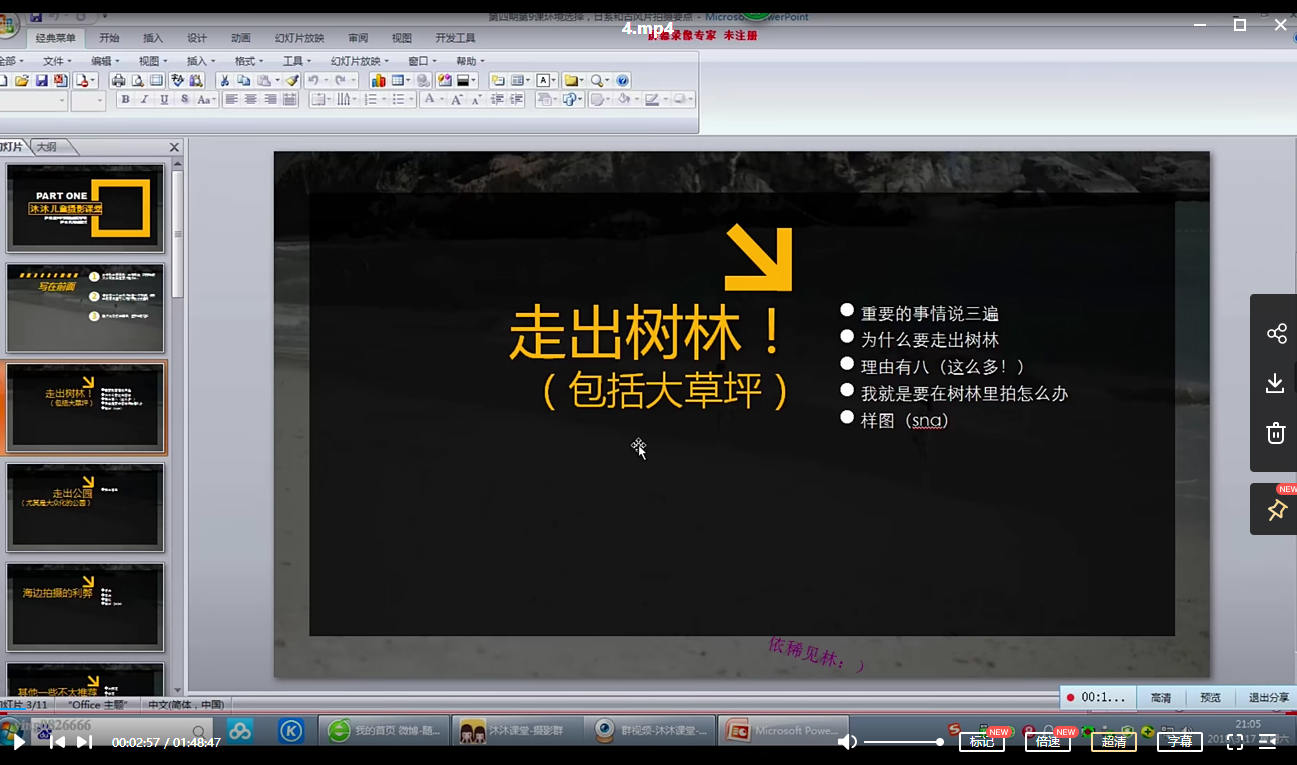Click the share icon in the video sidebar
The image size is (1297, 765).
click(1275, 333)
